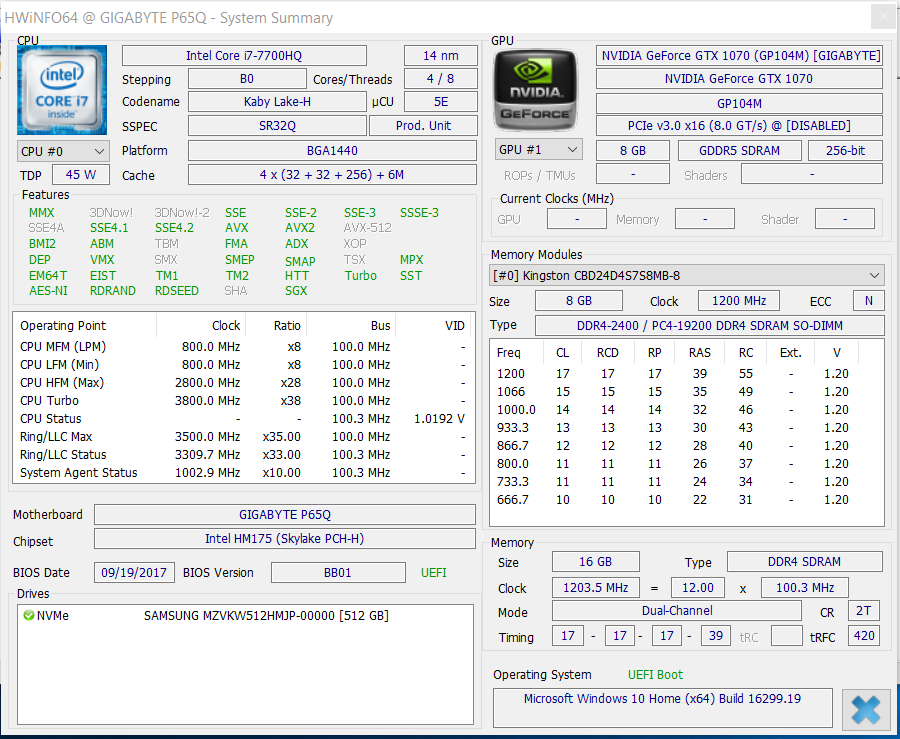Screen dimensions: 900x739
Task: Click the green NVMe drive status icon
Action: tap(29, 616)
